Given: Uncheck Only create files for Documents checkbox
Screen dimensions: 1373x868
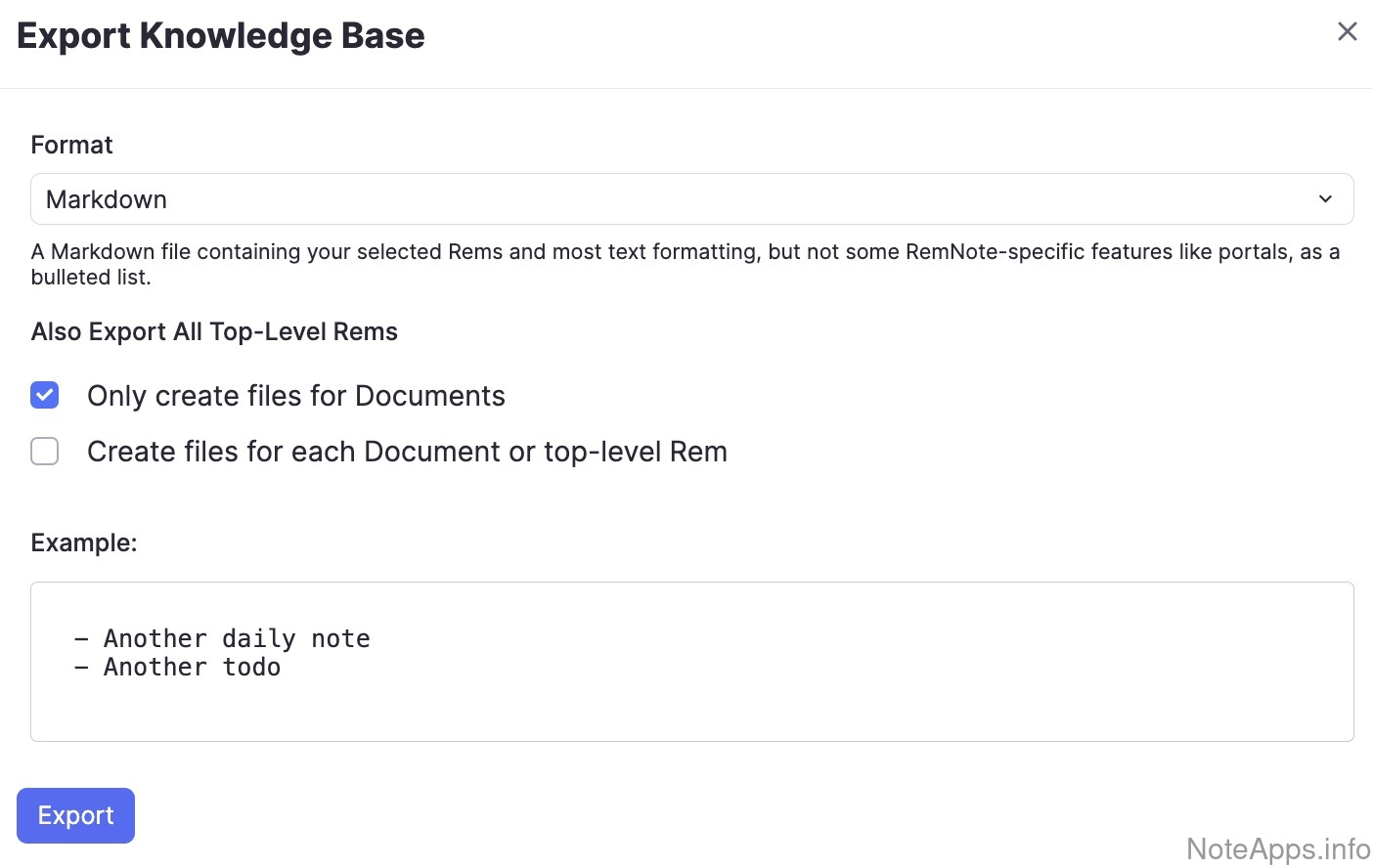Looking at the screenshot, I should [x=45, y=395].
